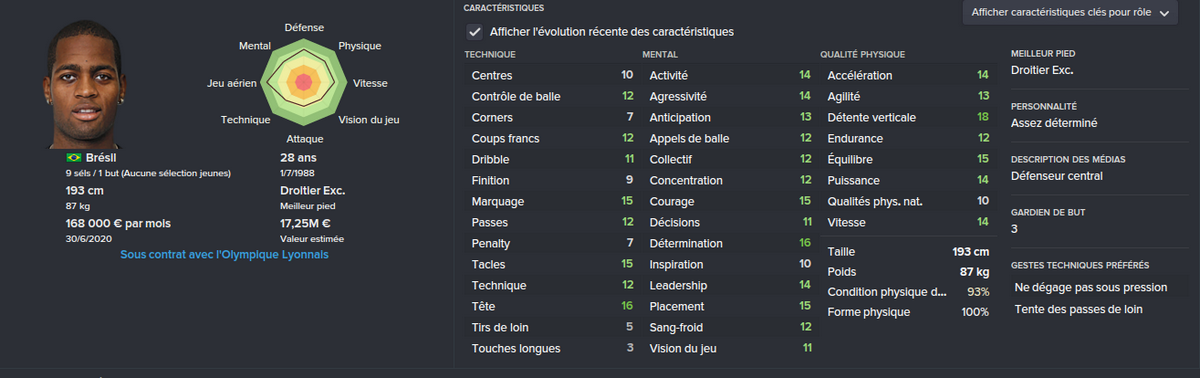Click the 'Assez déterminé' personality text
Viewport: 1200px width, 378px height.
pyautogui.click(x=1054, y=123)
